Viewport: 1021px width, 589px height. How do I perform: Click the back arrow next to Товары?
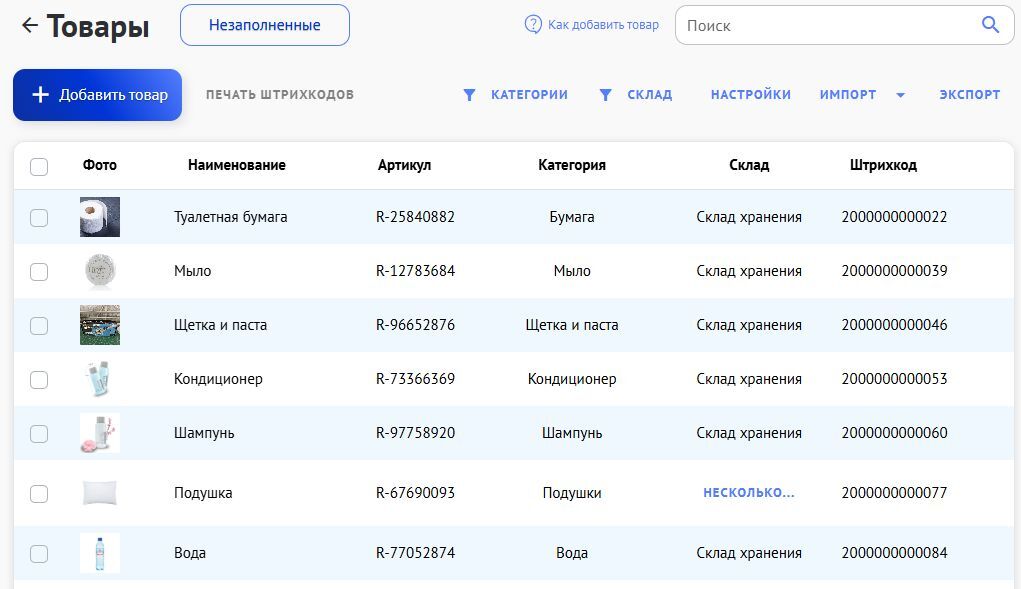click(x=29, y=26)
